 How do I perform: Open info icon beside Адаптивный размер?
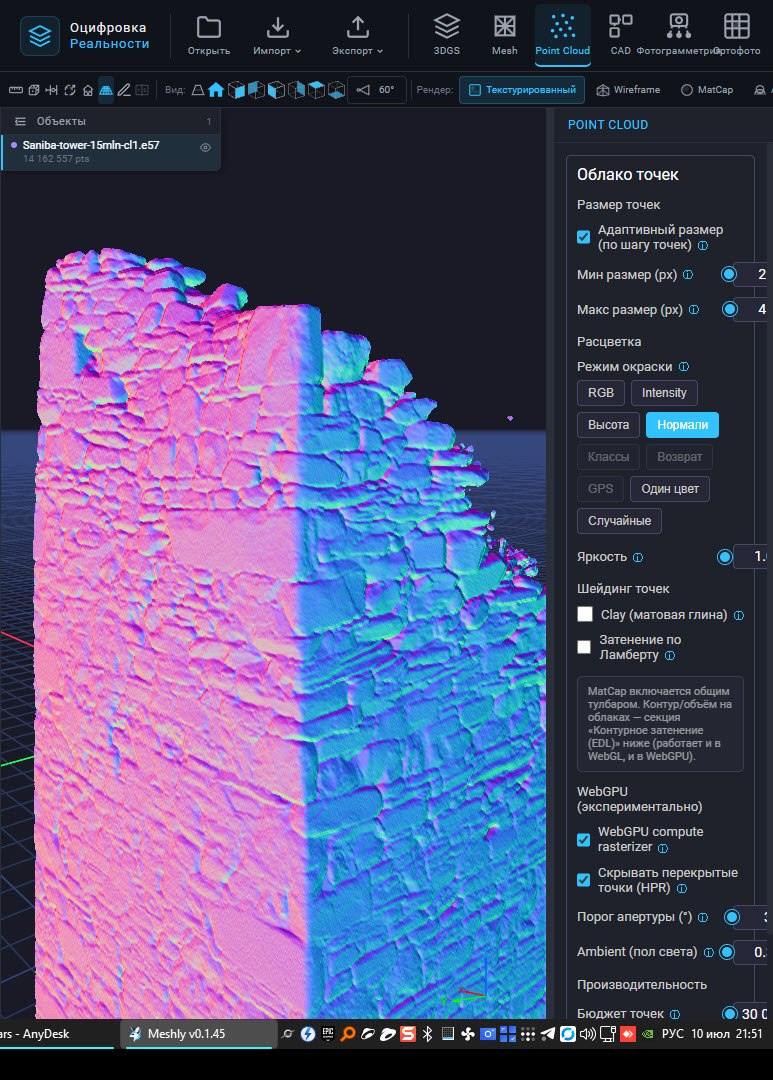pyautogui.click(x=703, y=245)
